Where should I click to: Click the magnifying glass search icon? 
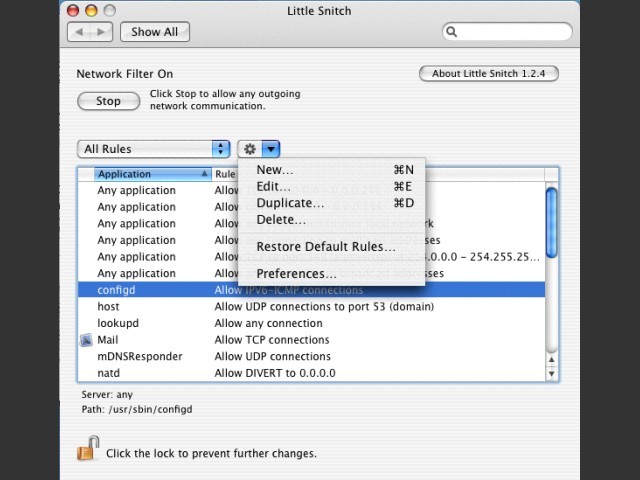click(x=451, y=32)
